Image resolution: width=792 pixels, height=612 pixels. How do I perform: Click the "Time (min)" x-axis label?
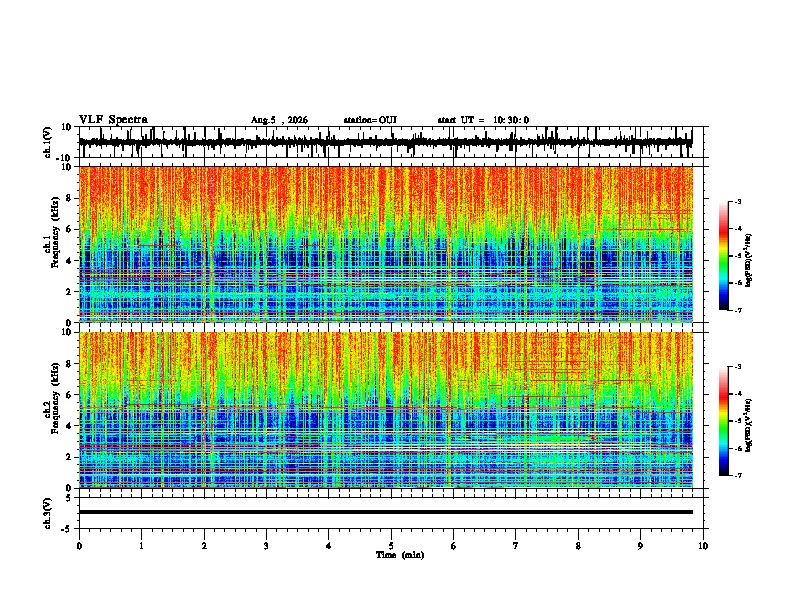(x=400, y=555)
